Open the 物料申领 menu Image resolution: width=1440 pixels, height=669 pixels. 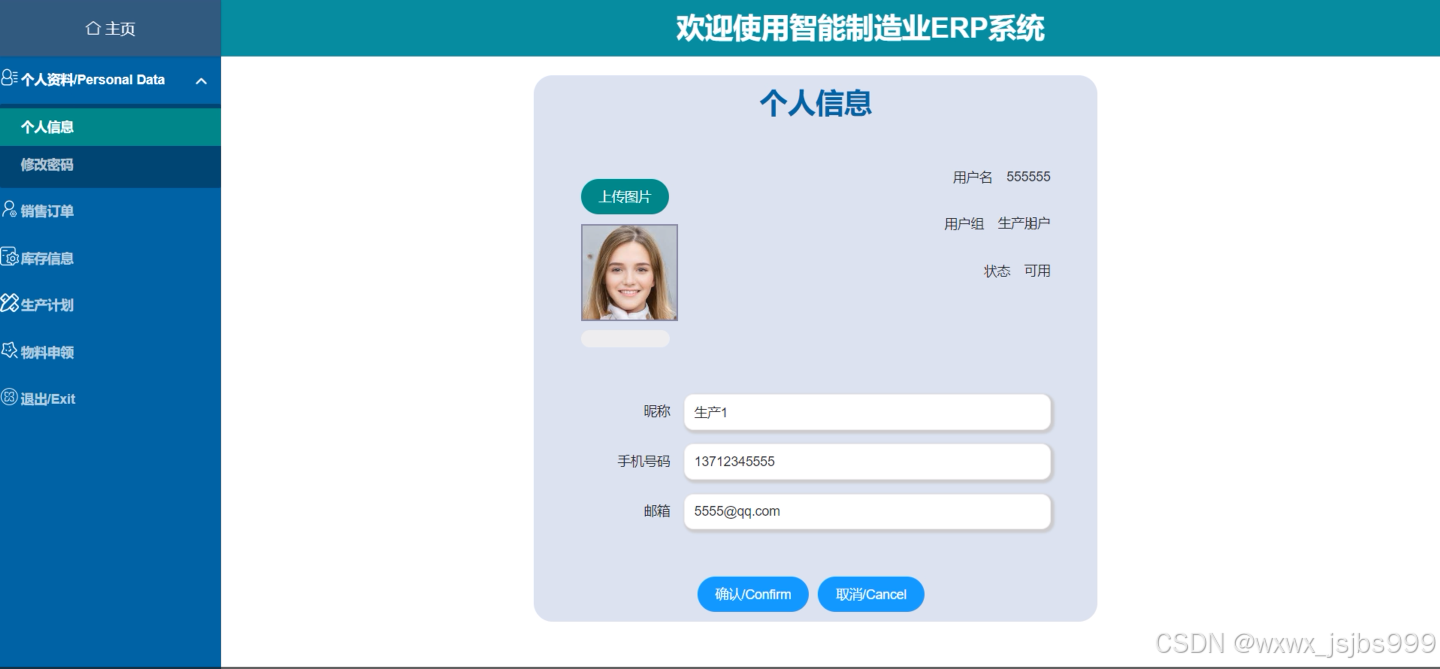110,352
